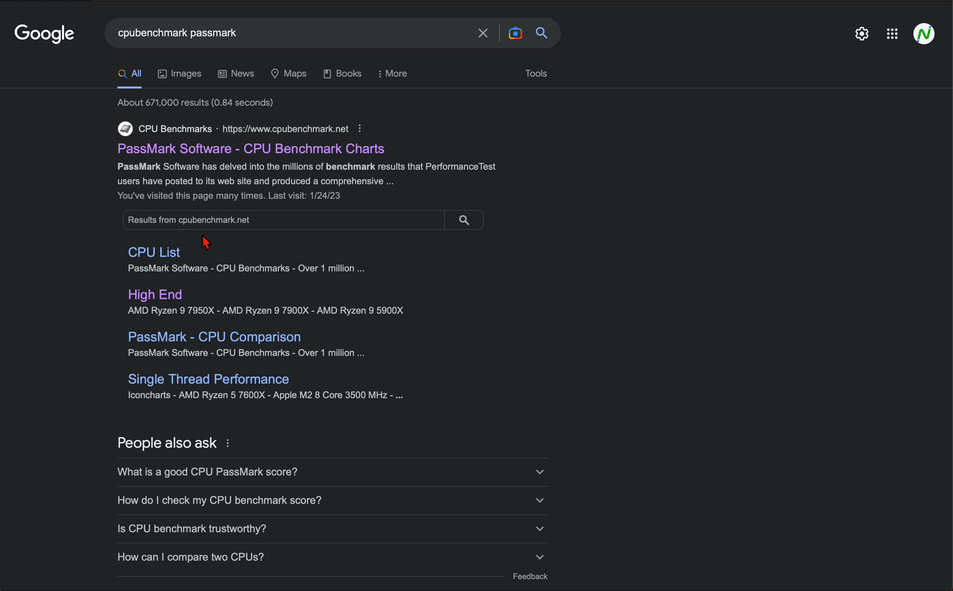
Task: Switch to the News tab
Action: (236, 74)
